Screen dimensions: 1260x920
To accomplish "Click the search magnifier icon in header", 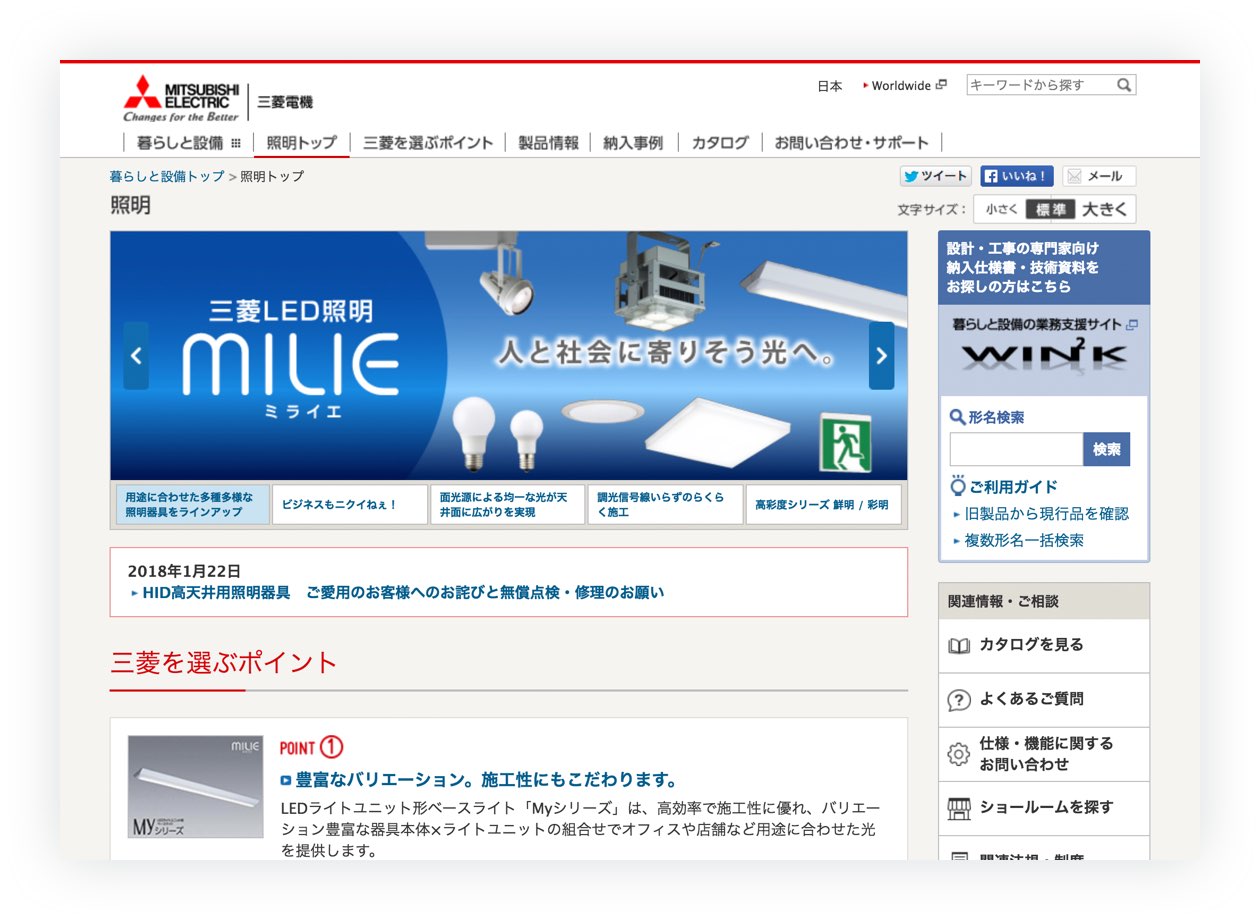I will [1124, 85].
